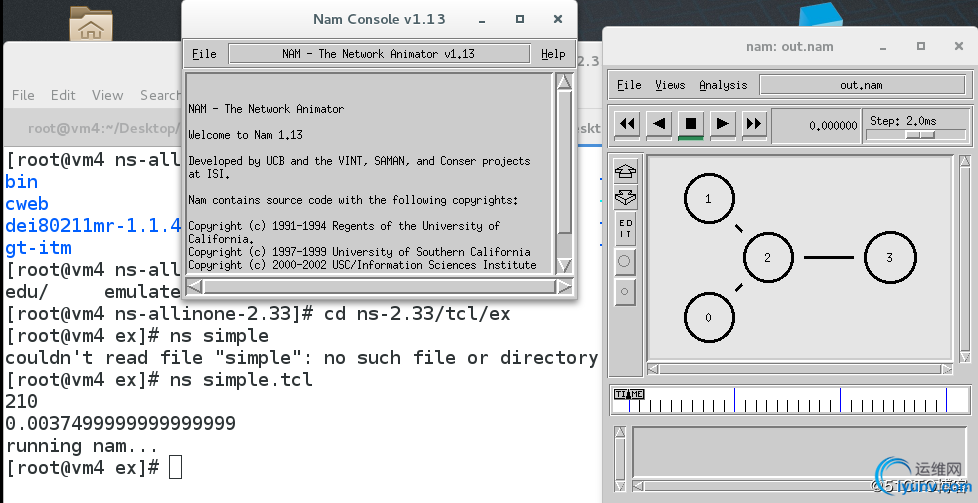Click the Nam Console scroll up arrow
The image size is (978, 503).
coord(564,82)
